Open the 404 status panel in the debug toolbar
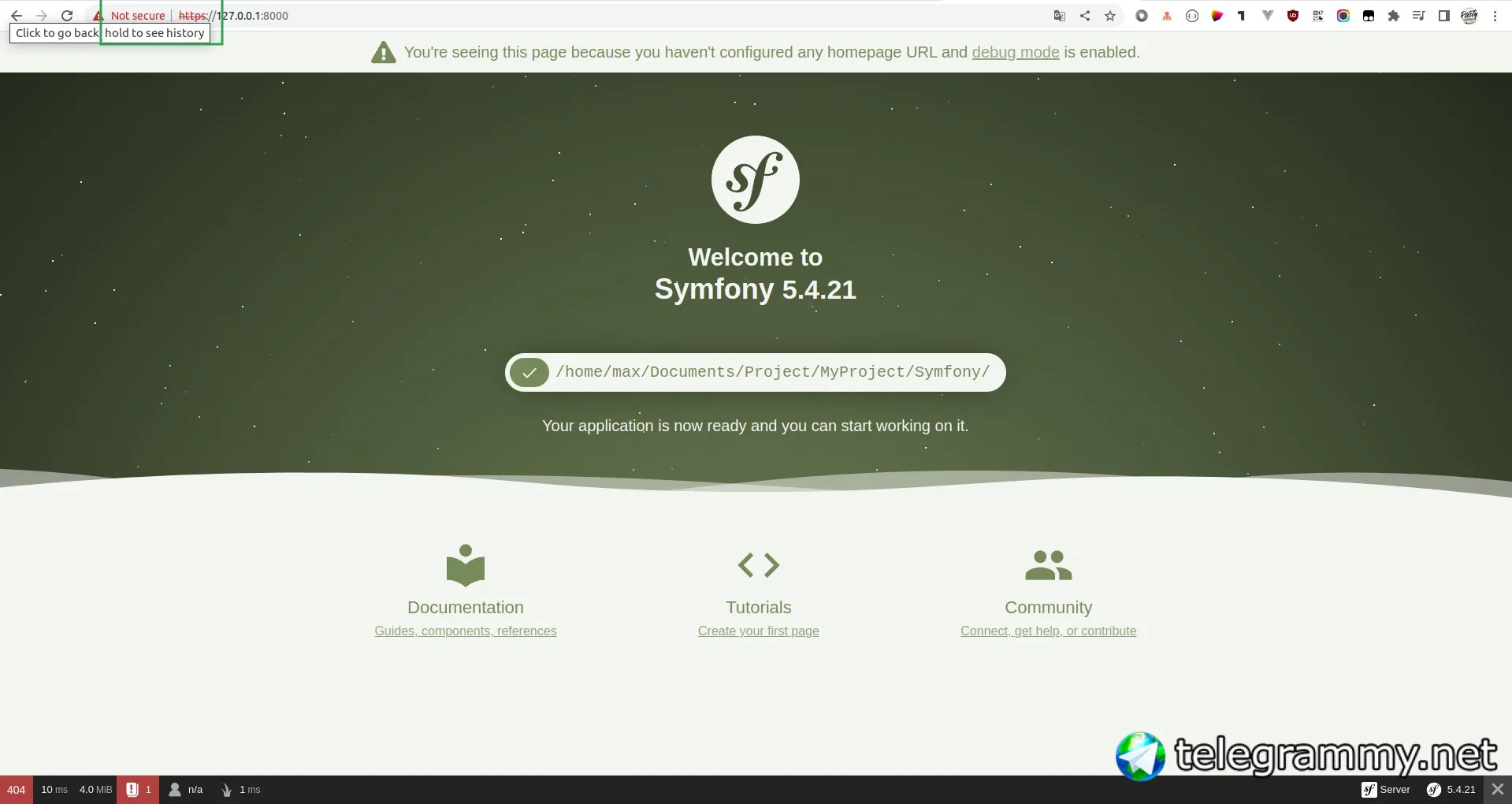1512x804 pixels. [x=17, y=790]
